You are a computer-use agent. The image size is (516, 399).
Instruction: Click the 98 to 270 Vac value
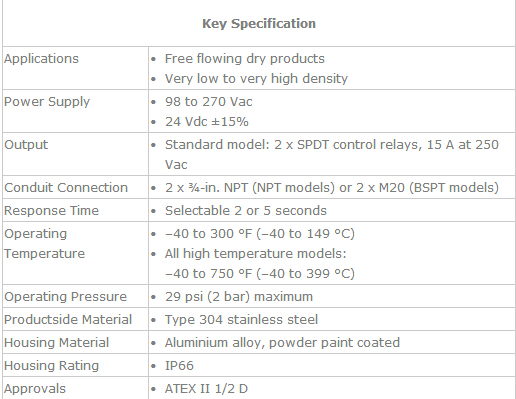click(209, 102)
